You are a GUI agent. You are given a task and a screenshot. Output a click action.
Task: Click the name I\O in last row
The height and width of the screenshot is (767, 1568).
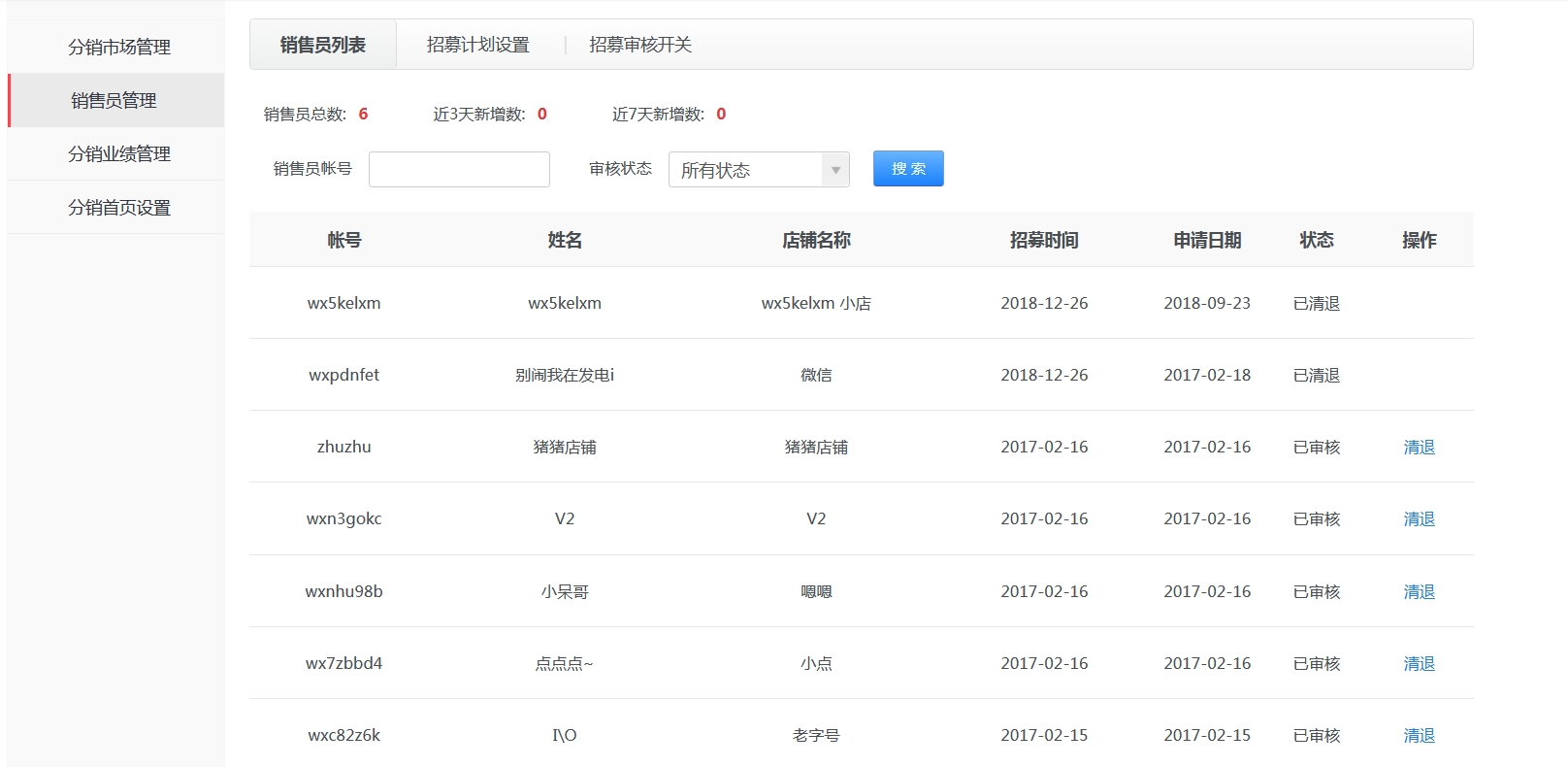pos(565,735)
